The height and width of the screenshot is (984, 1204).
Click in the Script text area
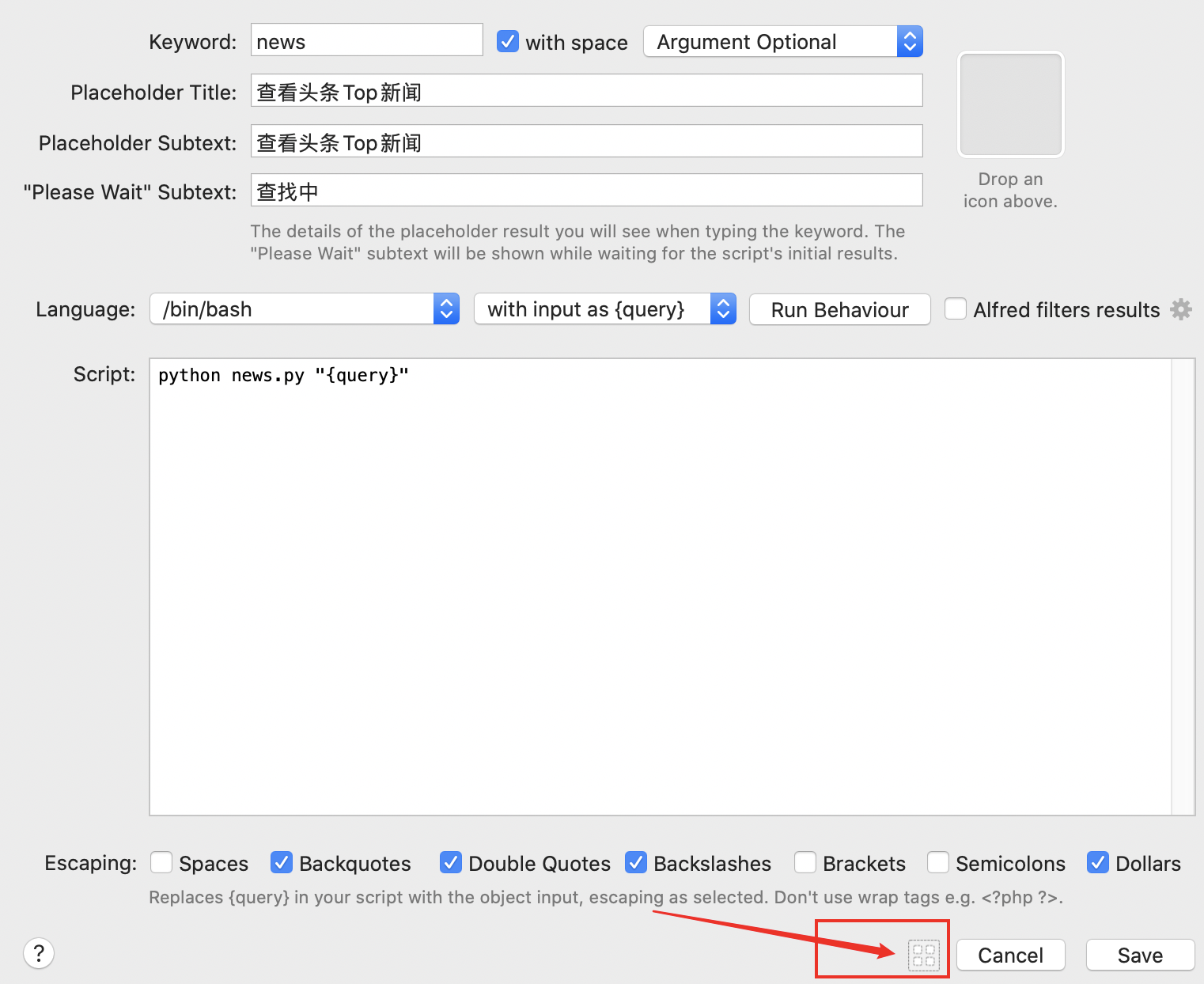[x=661, y=587]
